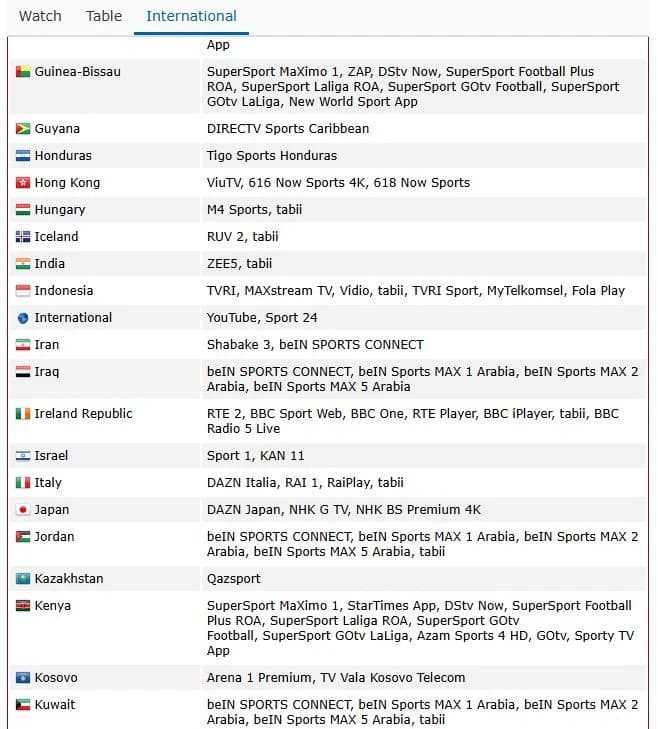
Task: Click the Kuwait flag icon
Action: coord(23,705)
